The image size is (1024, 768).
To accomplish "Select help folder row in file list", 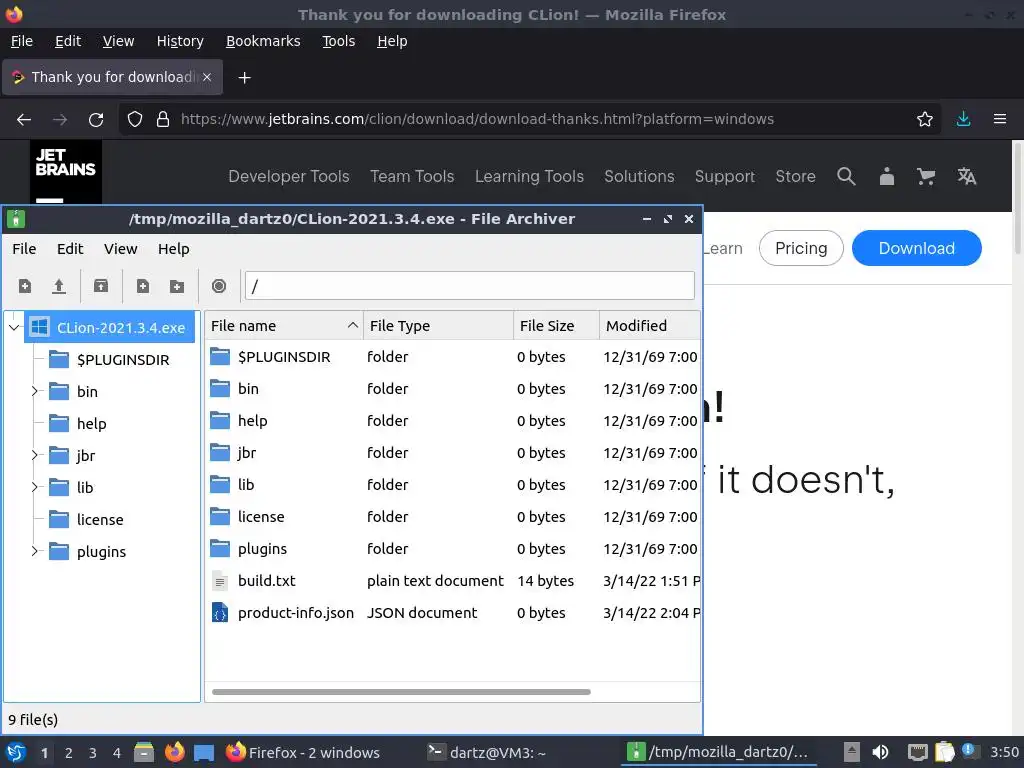I will pos(452,421).
